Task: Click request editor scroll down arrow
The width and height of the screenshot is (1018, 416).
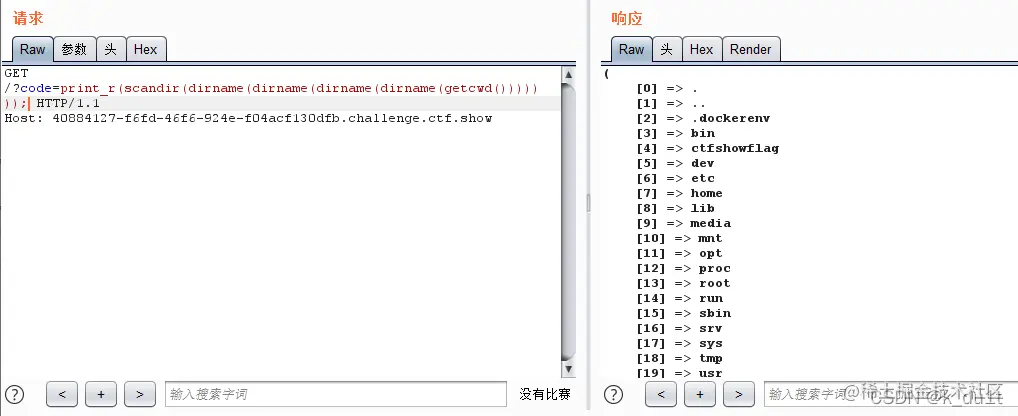Action: 569,369
